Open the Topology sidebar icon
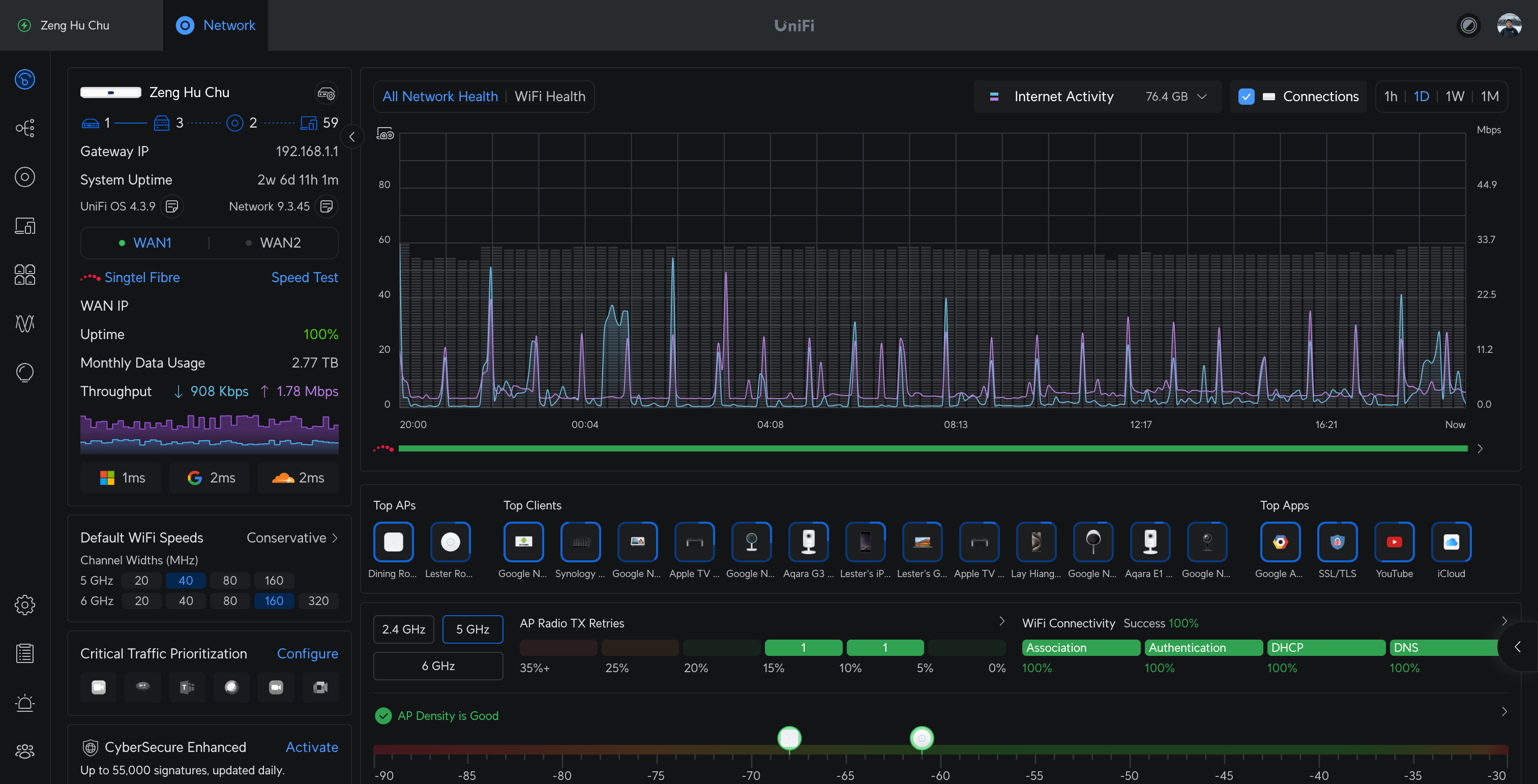This screenshot has height=784, width=1538. click(24, 128)
